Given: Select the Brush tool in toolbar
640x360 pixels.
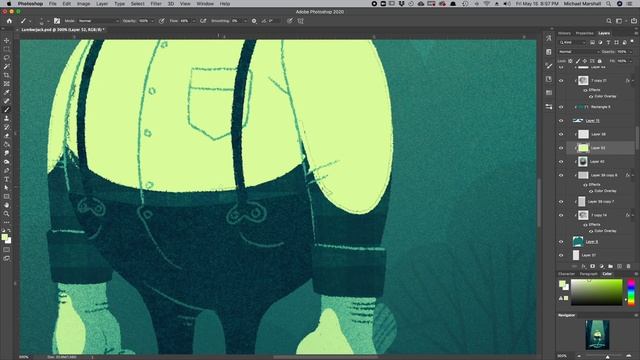Looking at the screenshot, I should tap(7, 109).
